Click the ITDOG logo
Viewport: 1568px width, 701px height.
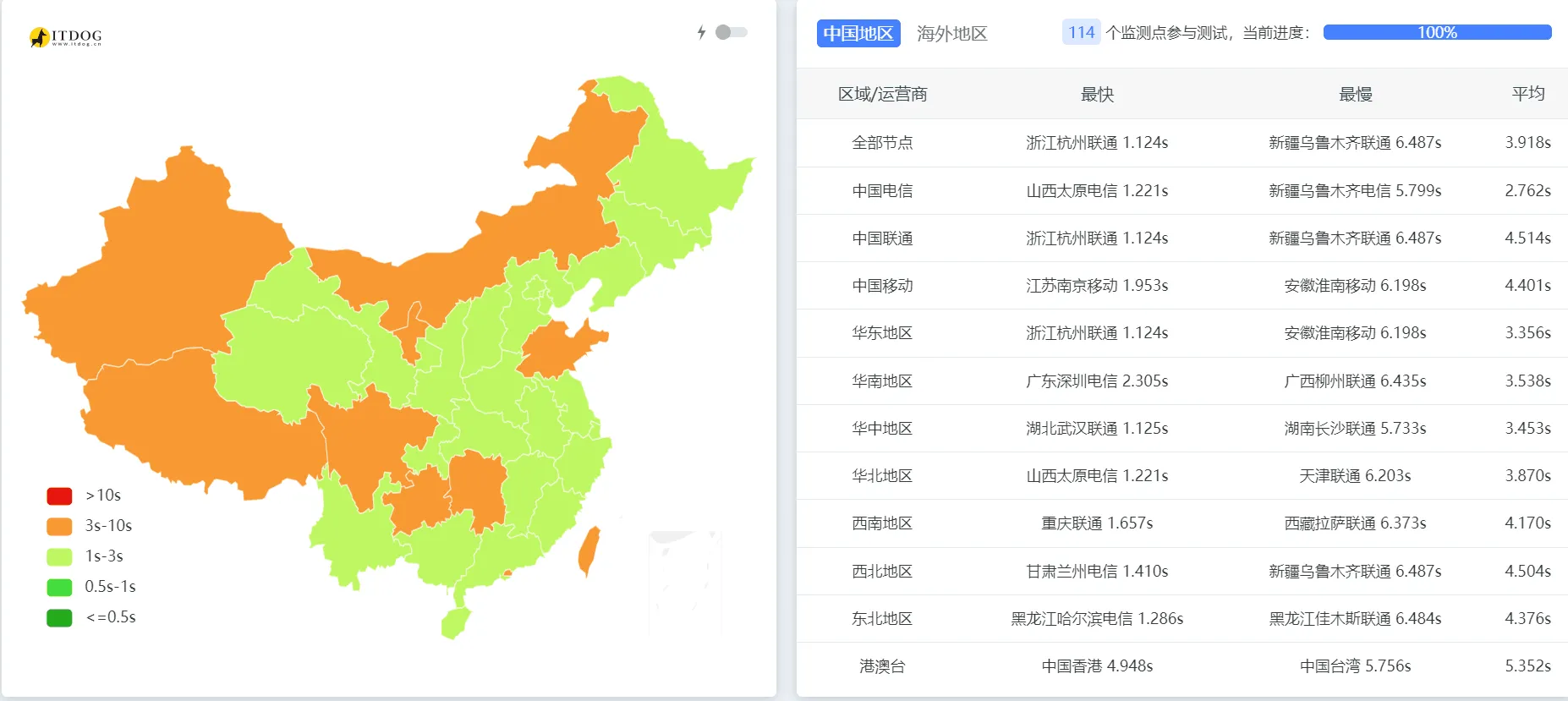tap(65, 36)
